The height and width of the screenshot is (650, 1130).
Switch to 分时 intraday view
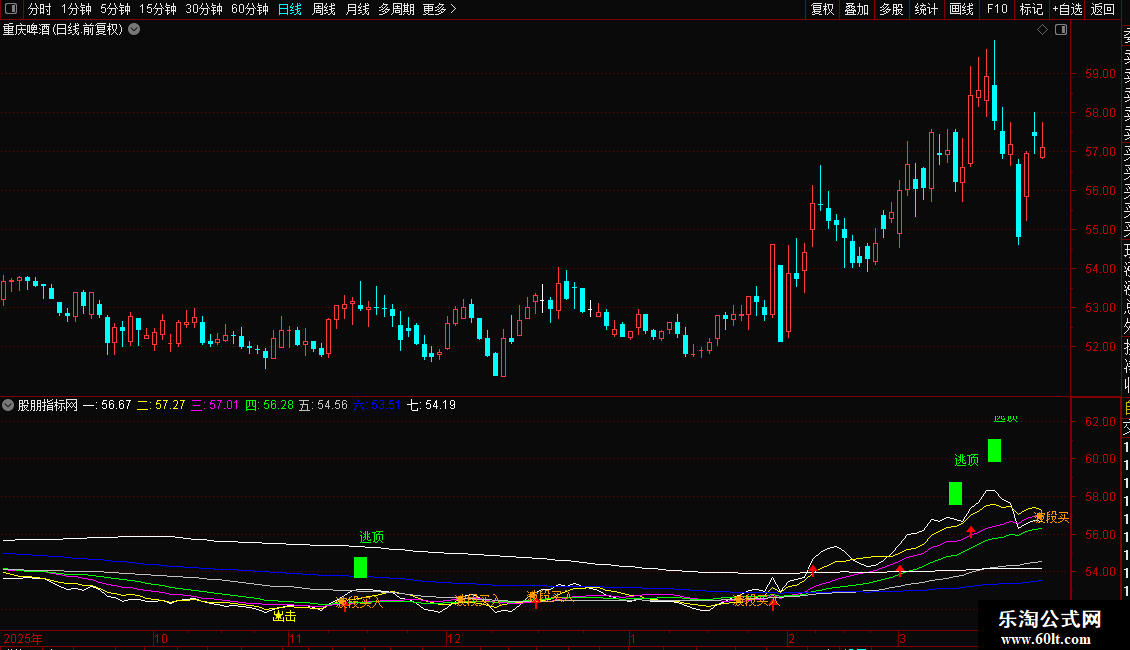[x=39, y=10]
